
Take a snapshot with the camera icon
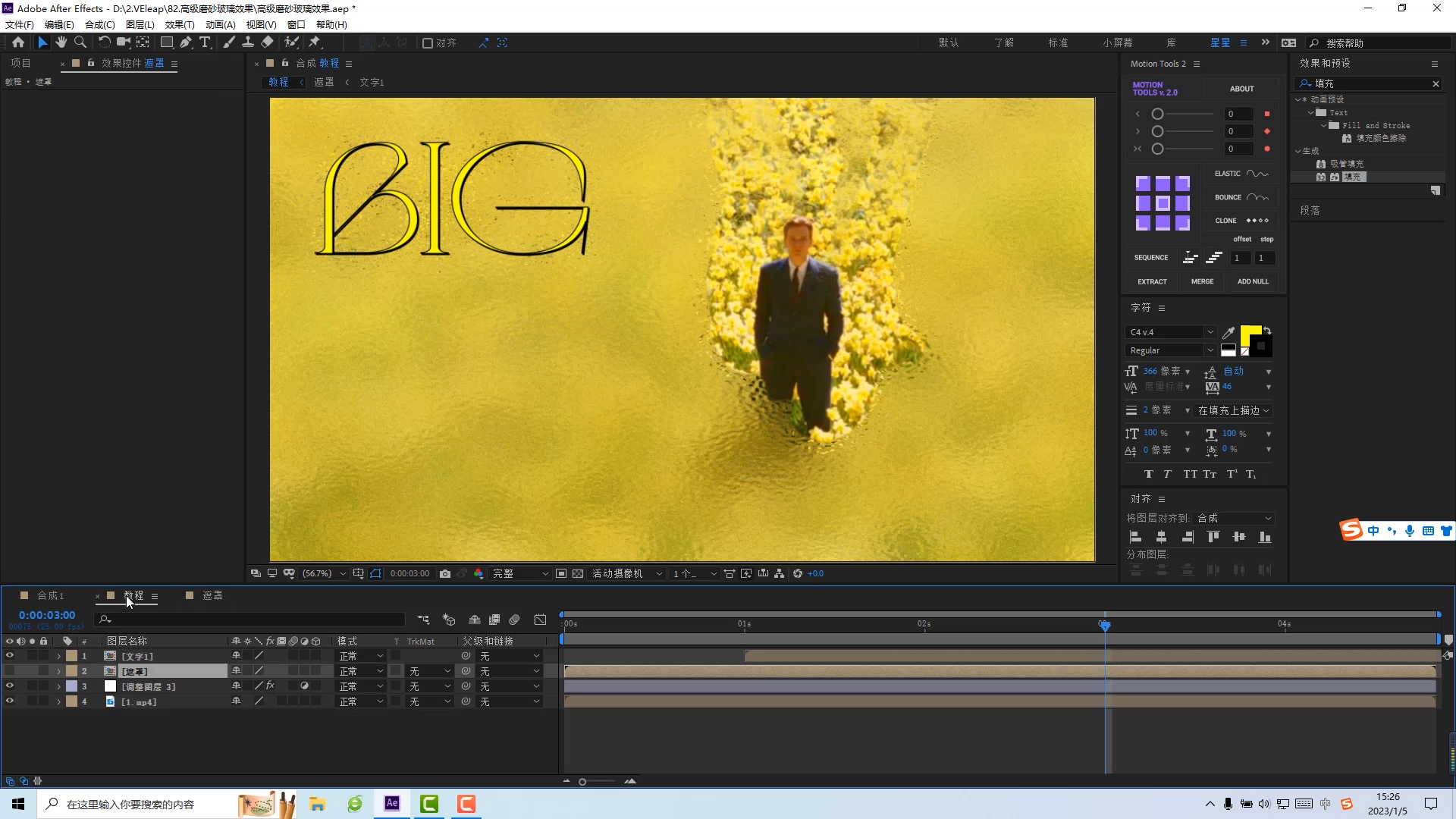(445, 574)
